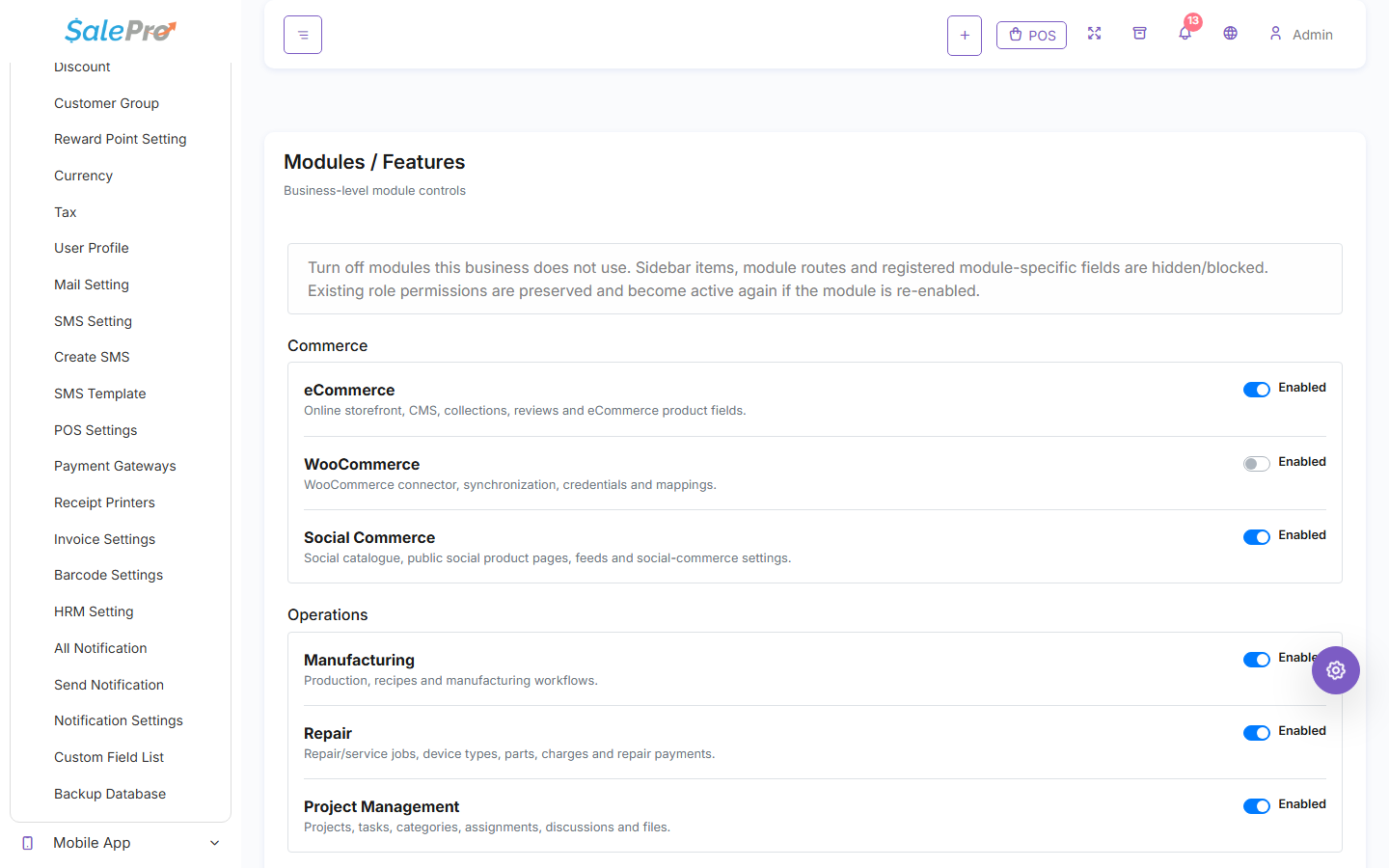The width and height of the screenshot is (1389, 868).
Task: Open Payment Gateways settings
Action: pos(115,466)
